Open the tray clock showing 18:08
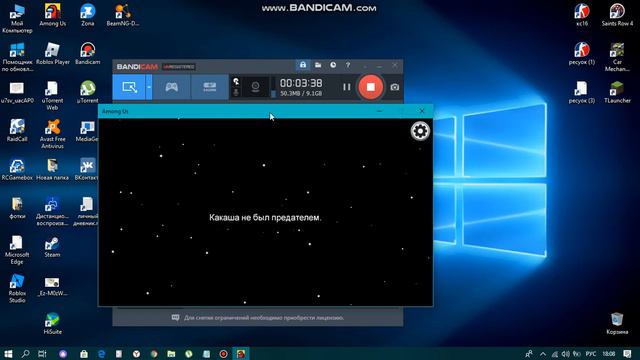640x360 pixels. click(609, 353)
